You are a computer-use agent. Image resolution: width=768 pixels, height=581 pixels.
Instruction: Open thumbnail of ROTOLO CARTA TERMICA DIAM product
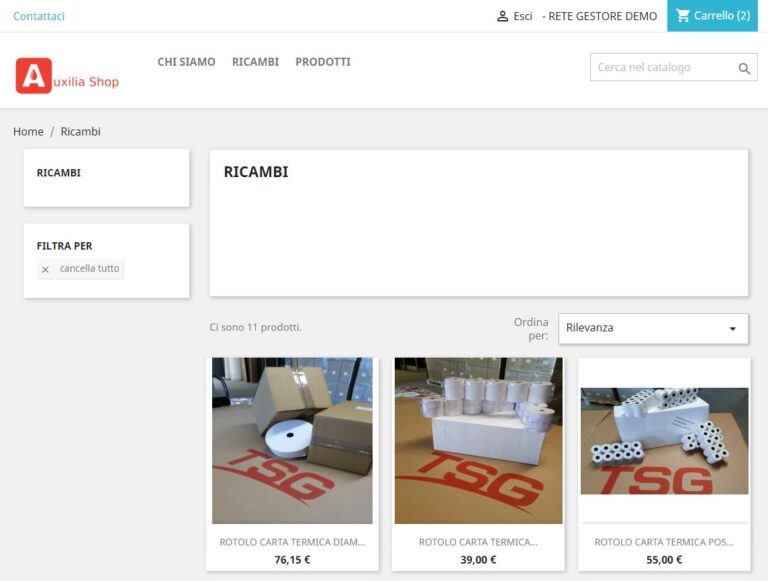[292, 440]
